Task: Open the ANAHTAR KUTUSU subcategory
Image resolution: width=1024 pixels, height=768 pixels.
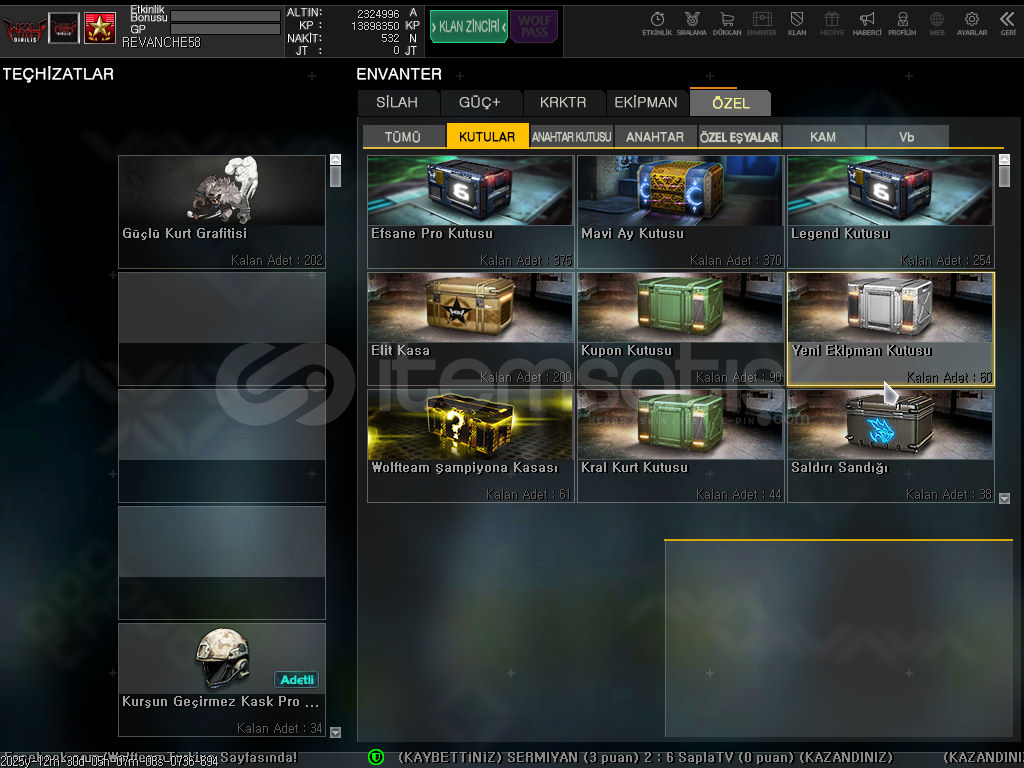Action: (x=571, y=136)
